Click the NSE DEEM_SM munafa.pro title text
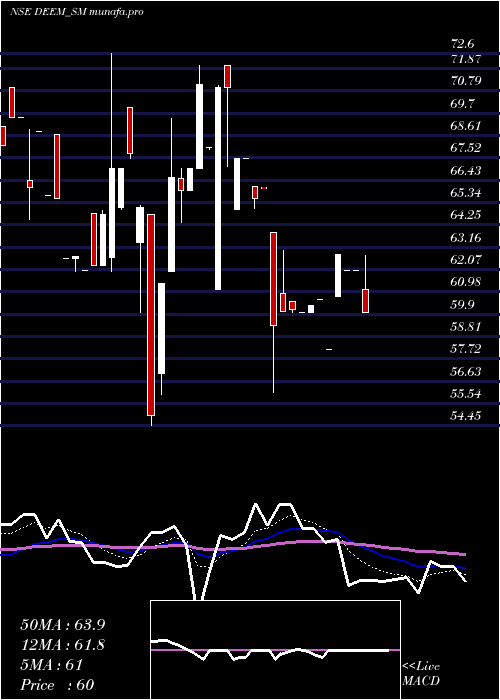Viewport: 500px width, 700px height. (x=77, y=12)
